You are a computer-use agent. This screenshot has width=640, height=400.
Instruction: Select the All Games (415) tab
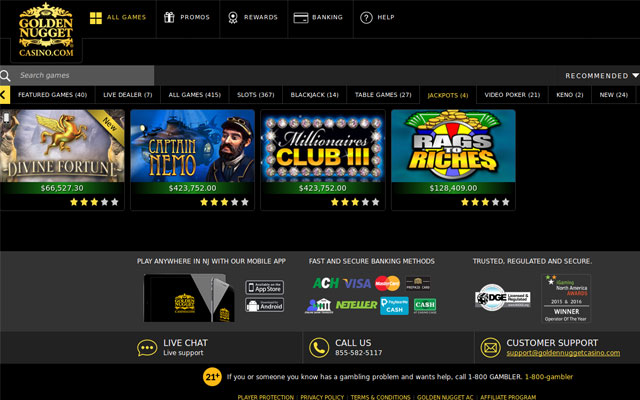point(195,95)
